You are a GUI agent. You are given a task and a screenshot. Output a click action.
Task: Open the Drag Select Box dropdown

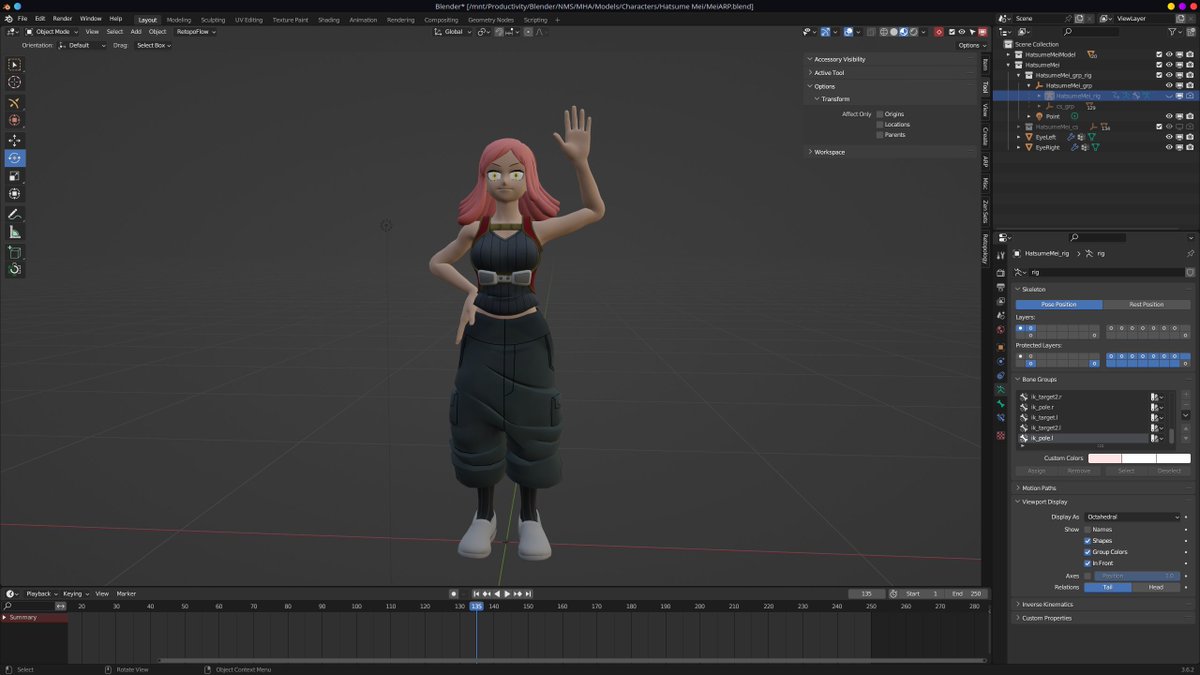click(x=155, y=45)
